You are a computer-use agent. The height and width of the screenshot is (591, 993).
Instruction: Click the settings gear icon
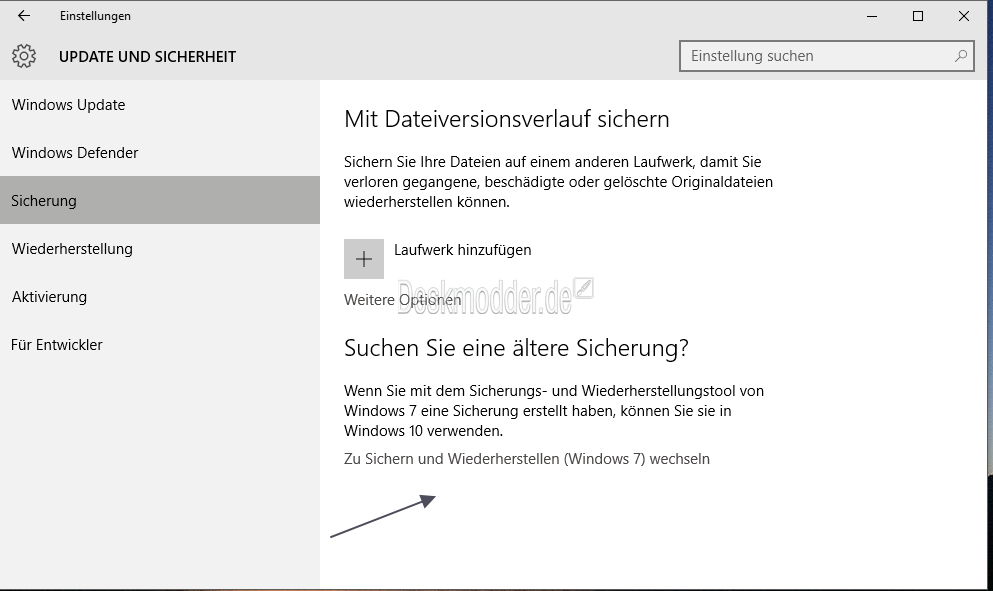click(24, 56)
